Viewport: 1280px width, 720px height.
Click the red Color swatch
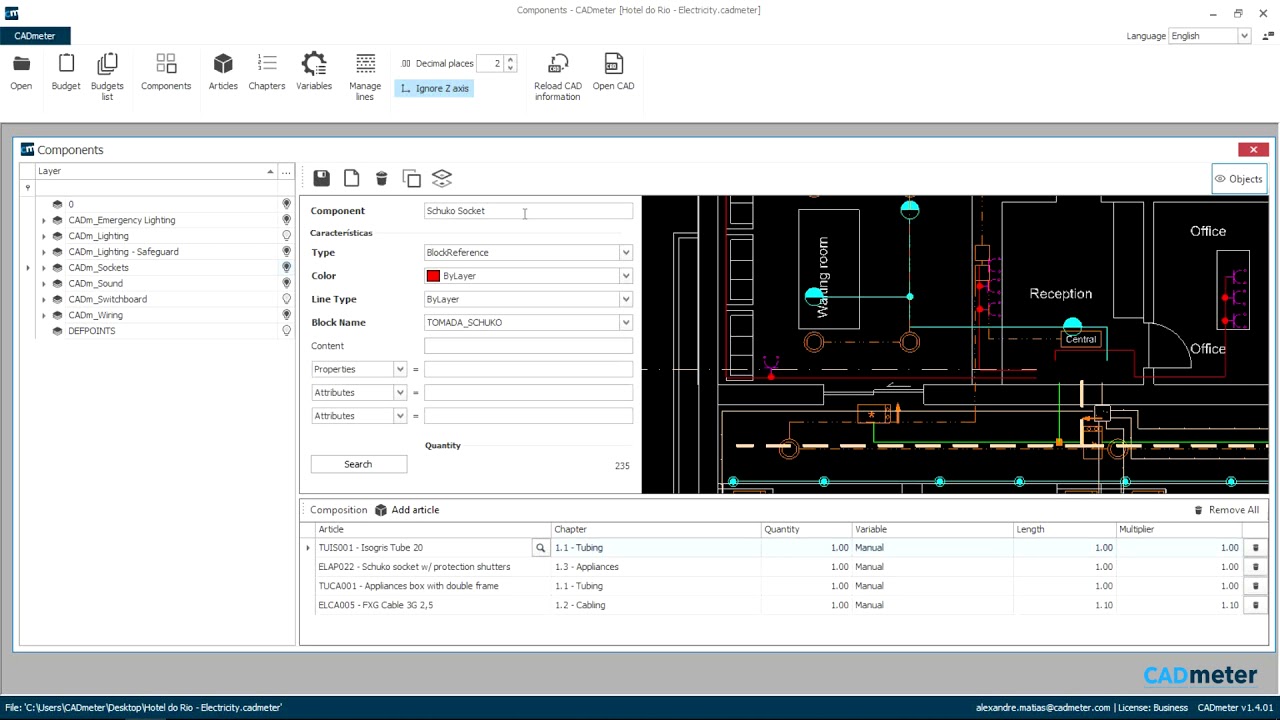pos(433,276)
